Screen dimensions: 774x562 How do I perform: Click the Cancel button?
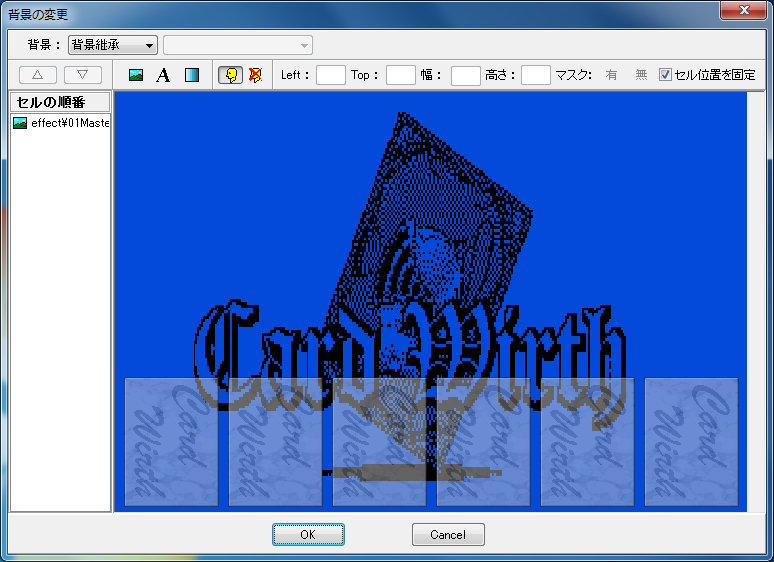click(x=448, y=534)
